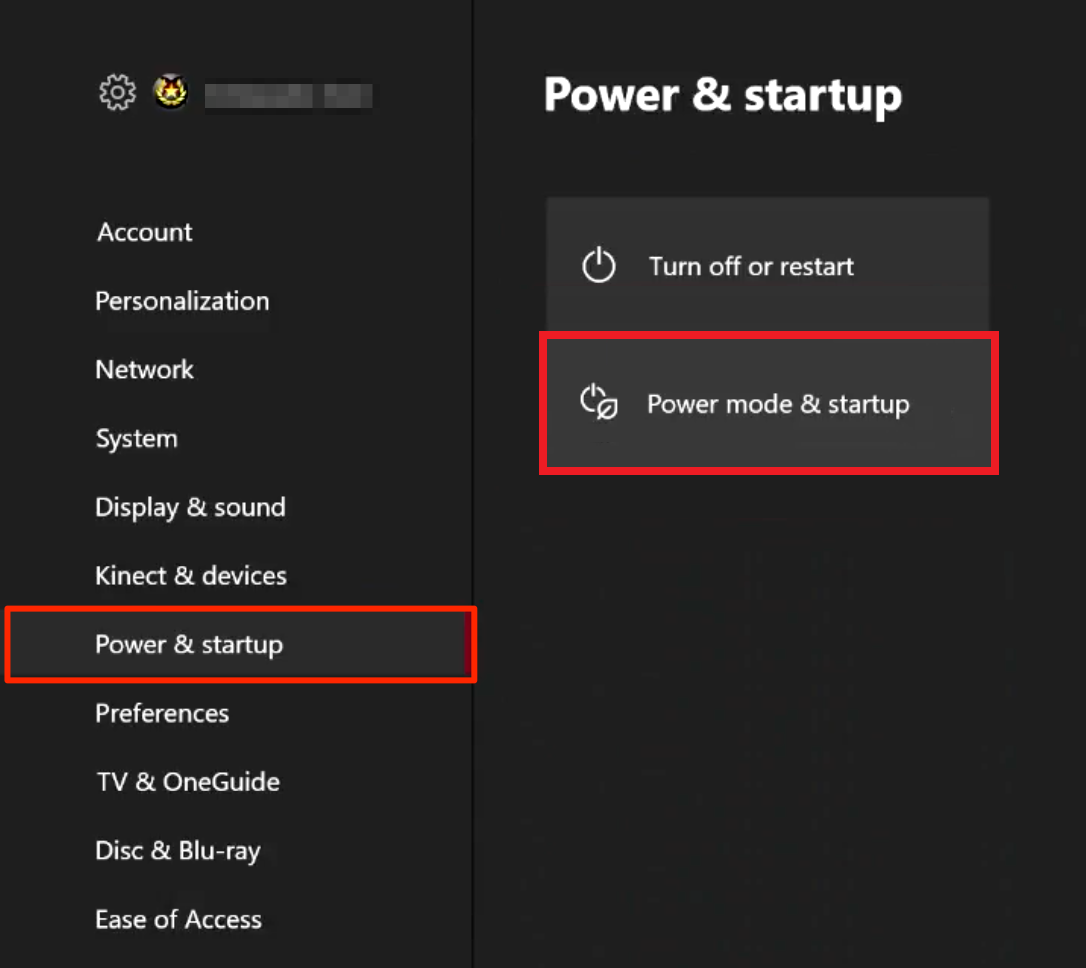Open the Account settings category
This screenshot has height=968, width=1086.
click(x=145, y=233)
